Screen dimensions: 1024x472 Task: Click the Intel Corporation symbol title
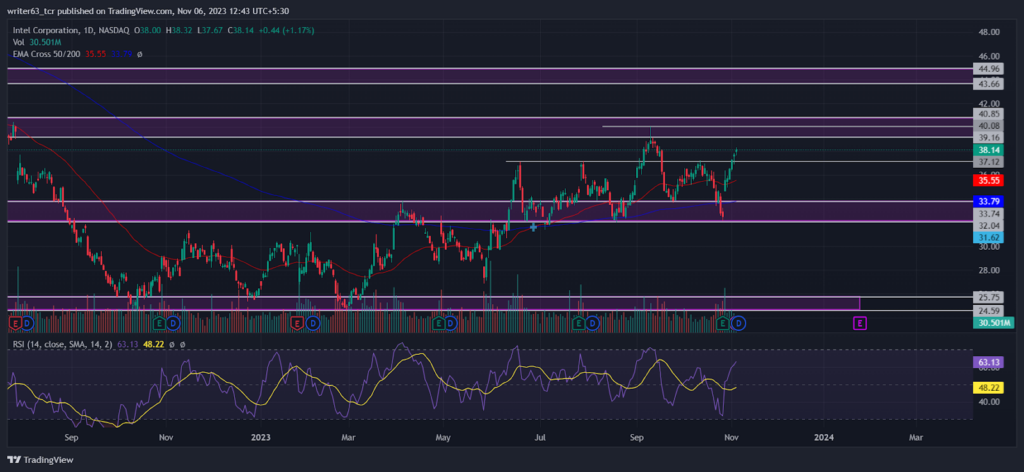click(x=49, y=30)
